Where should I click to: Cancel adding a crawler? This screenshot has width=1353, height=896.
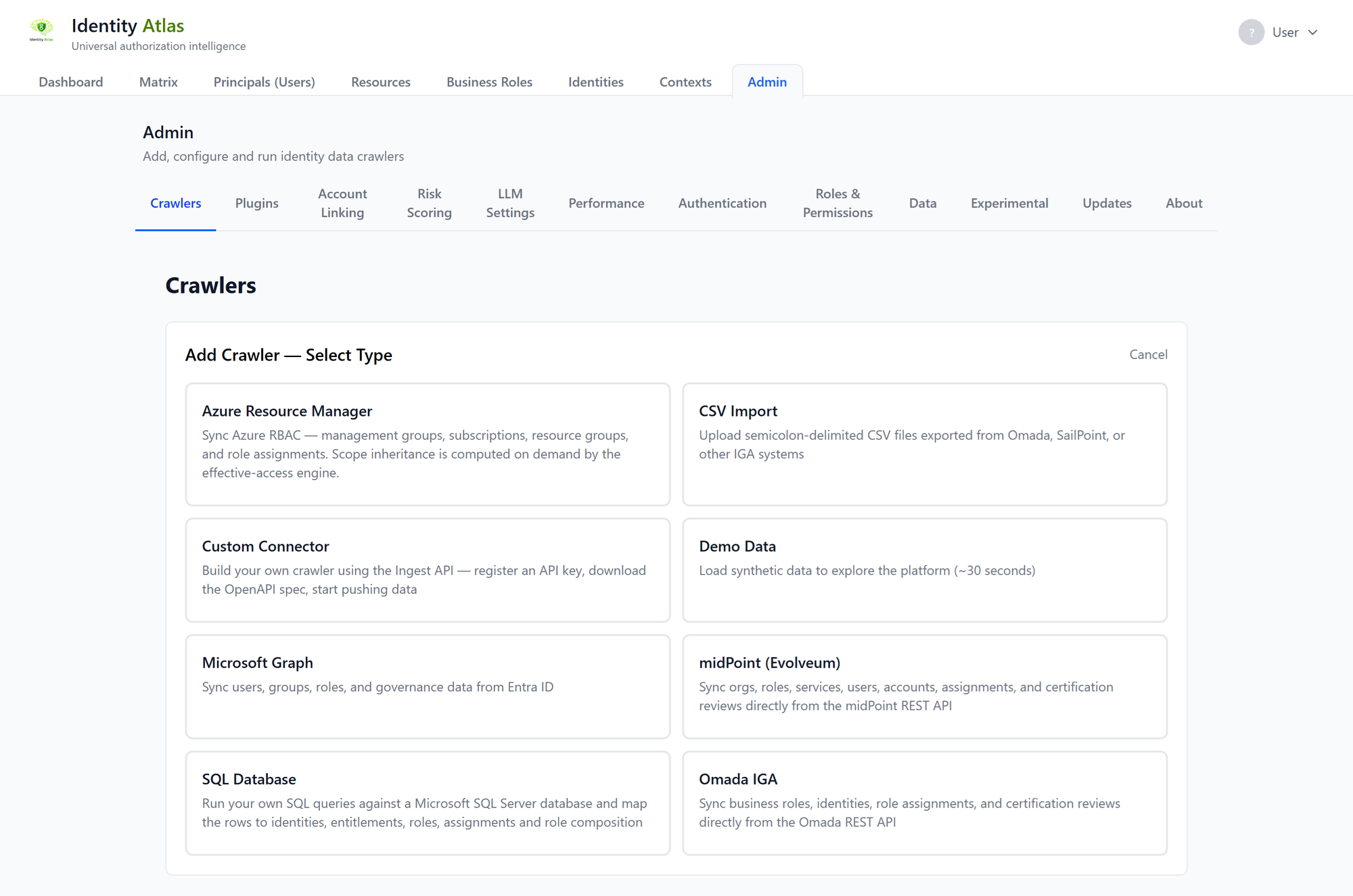(x=1148, y=354)
